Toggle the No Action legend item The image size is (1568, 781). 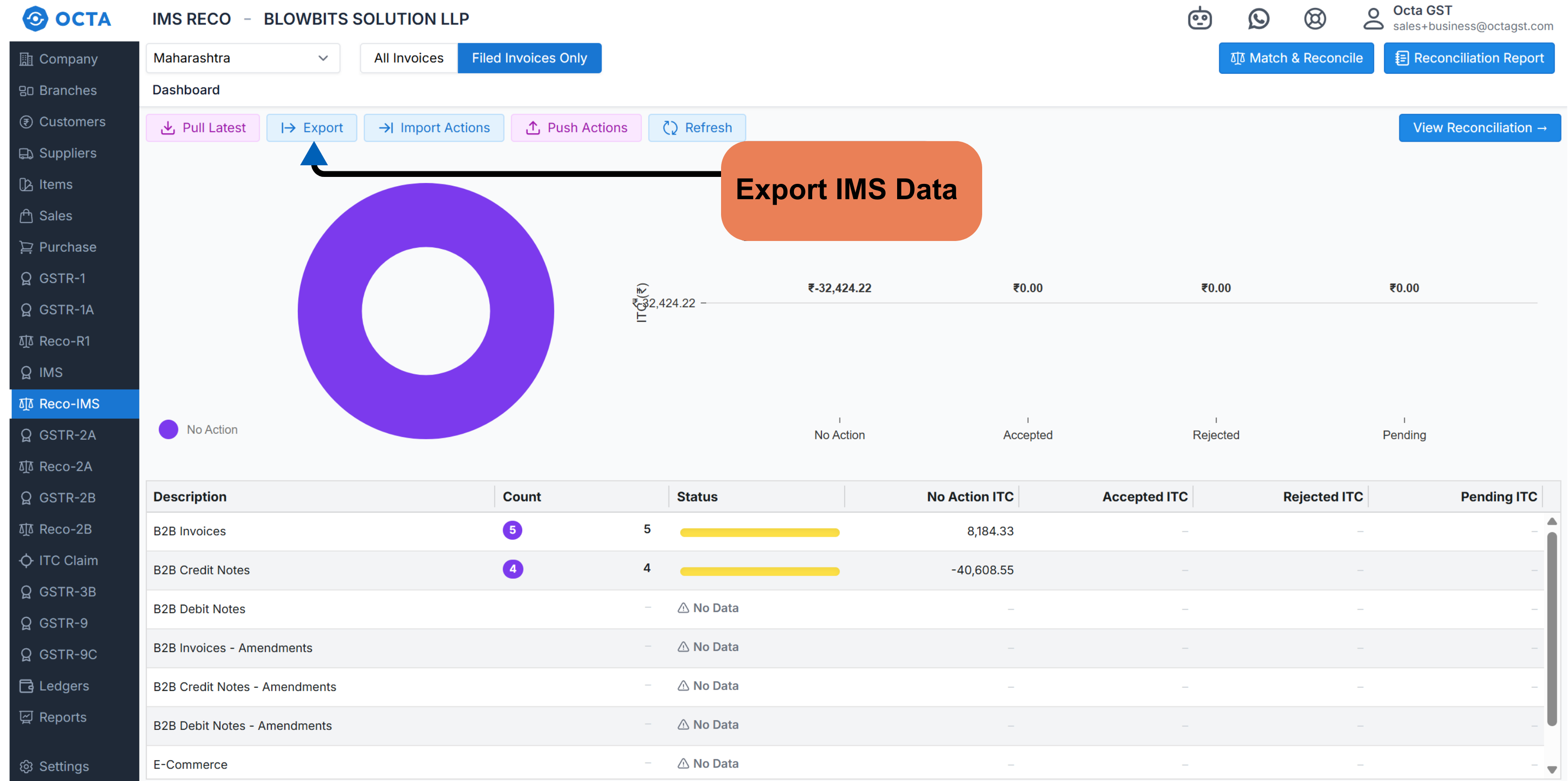click(x=198, y=430)
